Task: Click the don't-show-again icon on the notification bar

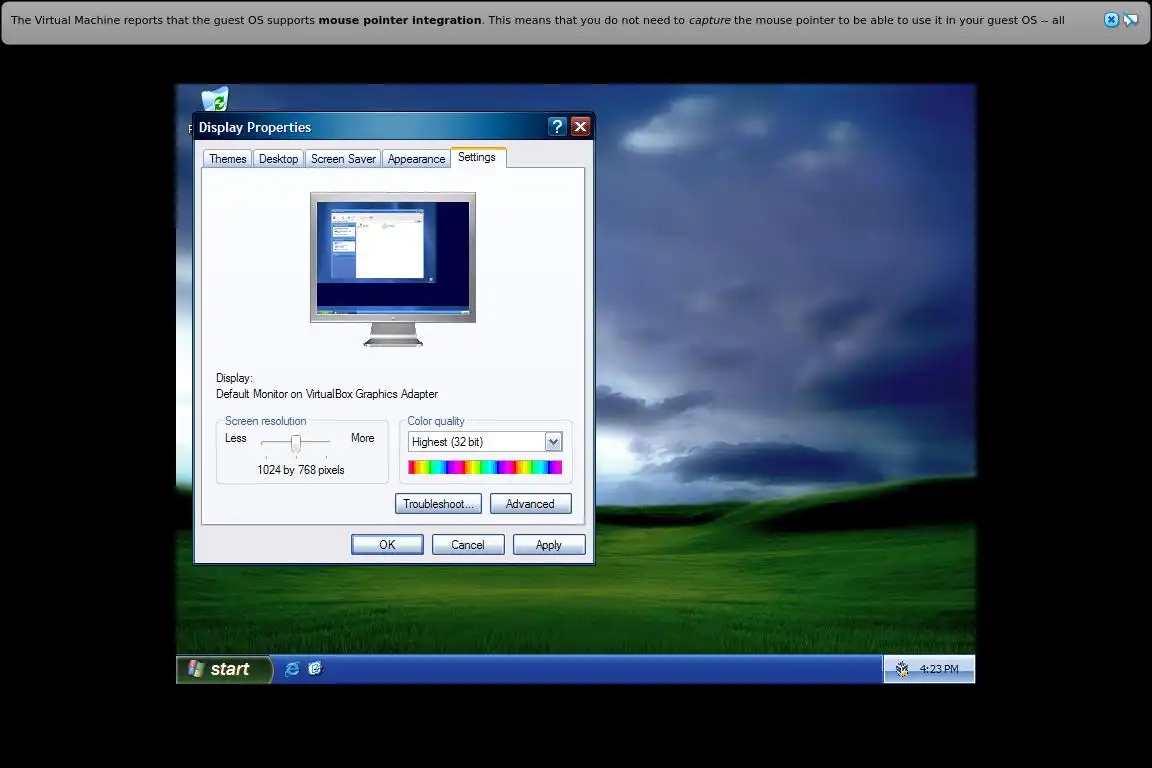Action: pyautogui.click(x=1131, y=20)
